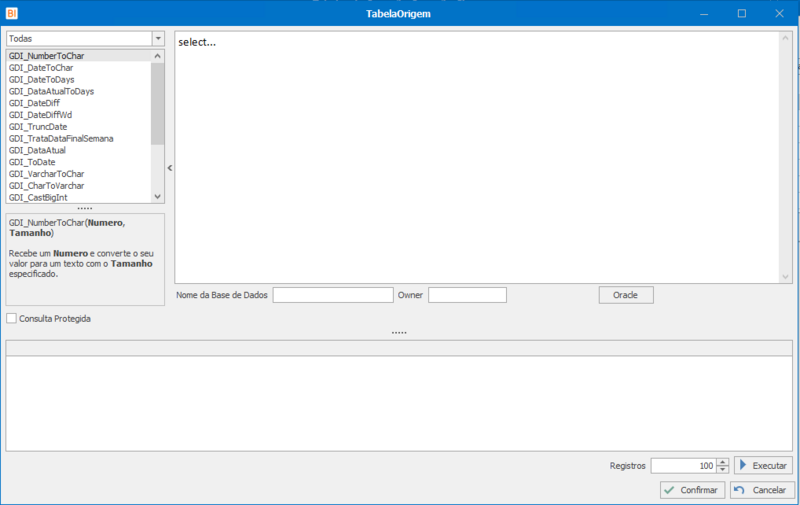
Task: Click the splitter dots above results grid
Action: [399, 333]
